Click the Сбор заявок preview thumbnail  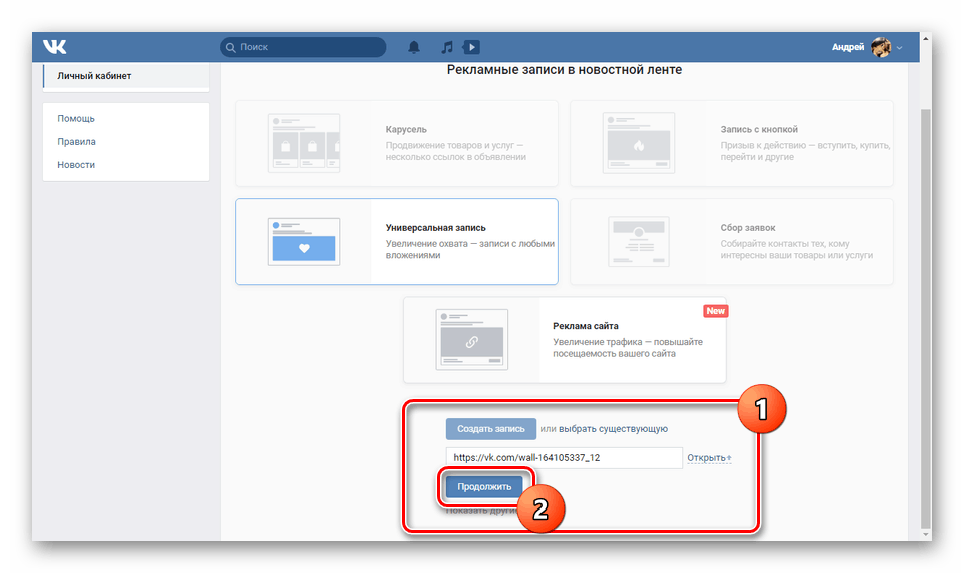point(639,242)
